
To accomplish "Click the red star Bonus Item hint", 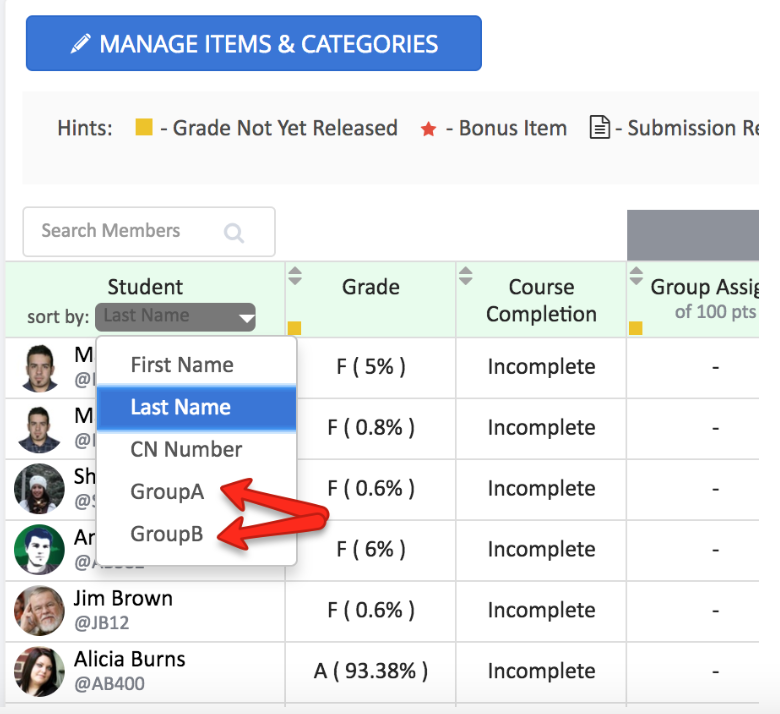I will pos(428,129).
